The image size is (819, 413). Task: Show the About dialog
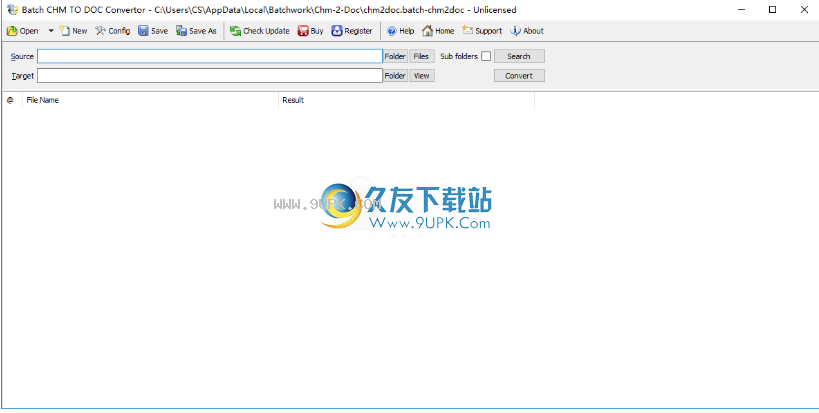(527, 31)
